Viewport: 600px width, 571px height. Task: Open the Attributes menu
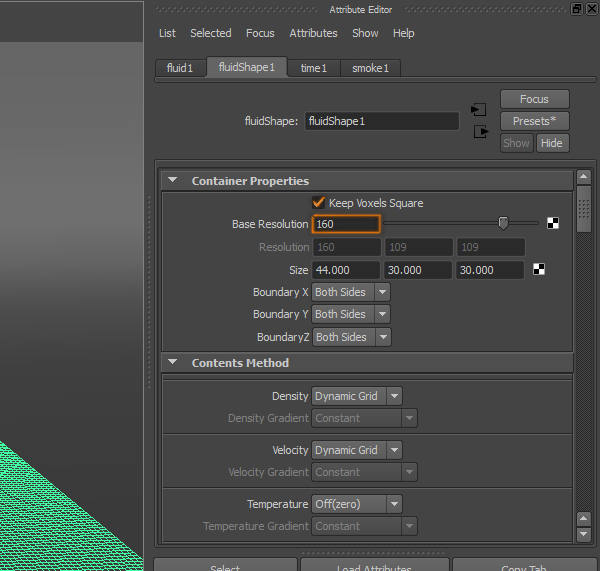(313, 33)
